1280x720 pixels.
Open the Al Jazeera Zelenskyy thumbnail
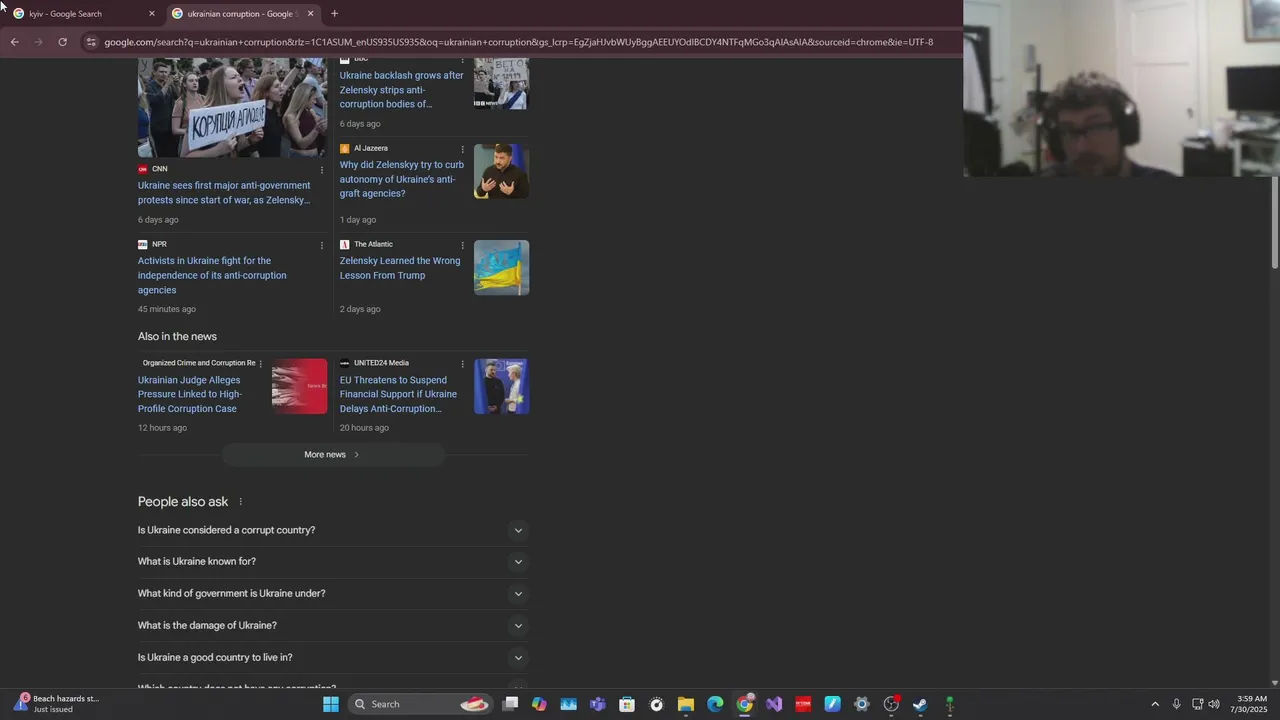click(x=501, y=171)
